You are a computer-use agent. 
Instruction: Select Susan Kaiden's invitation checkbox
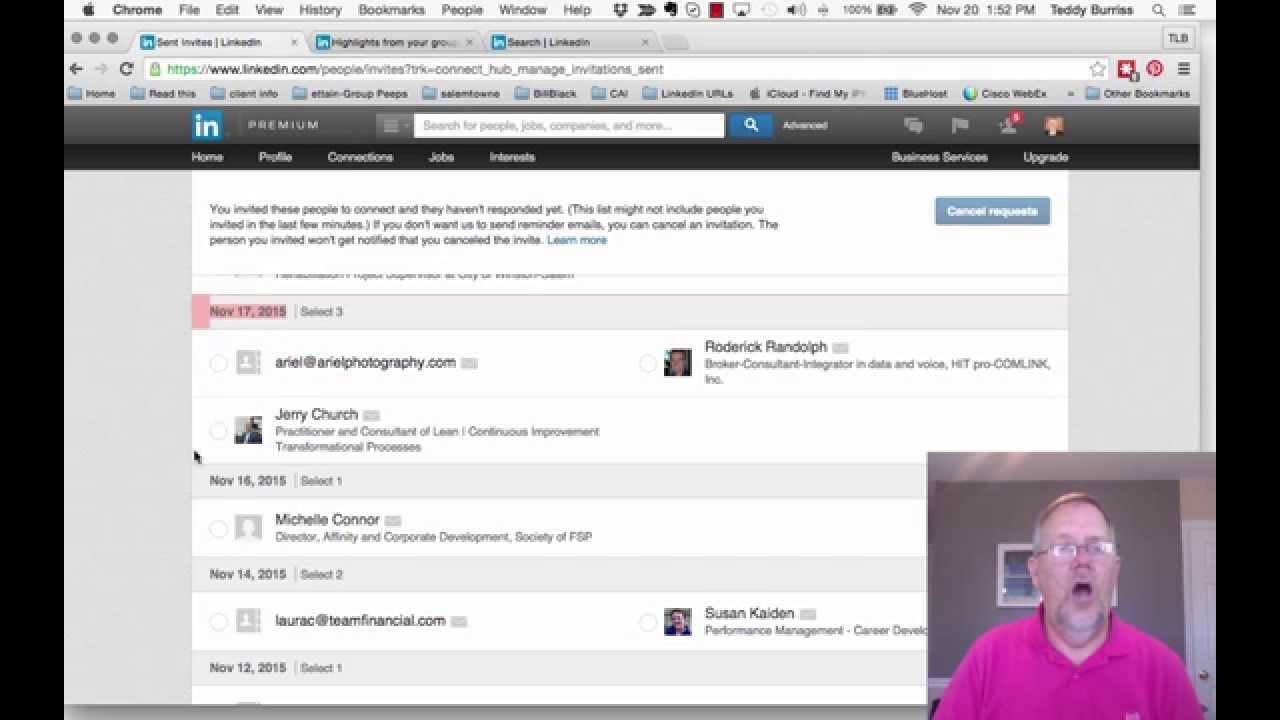pos(647,622)
